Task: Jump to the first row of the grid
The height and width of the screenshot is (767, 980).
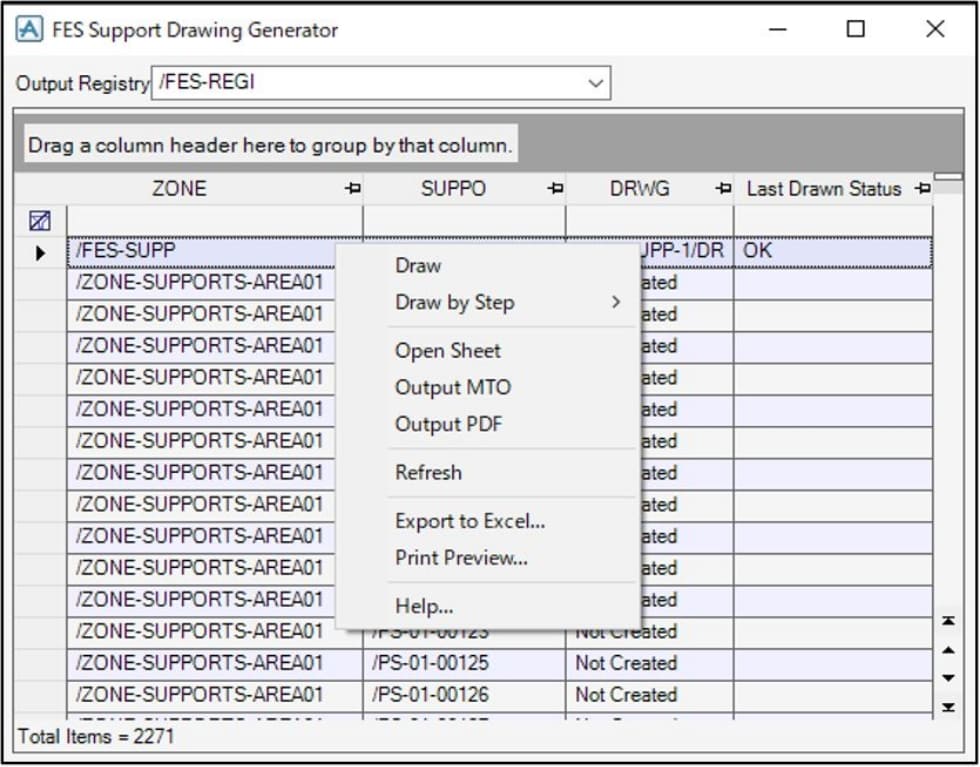Action: tap(948, 622)
